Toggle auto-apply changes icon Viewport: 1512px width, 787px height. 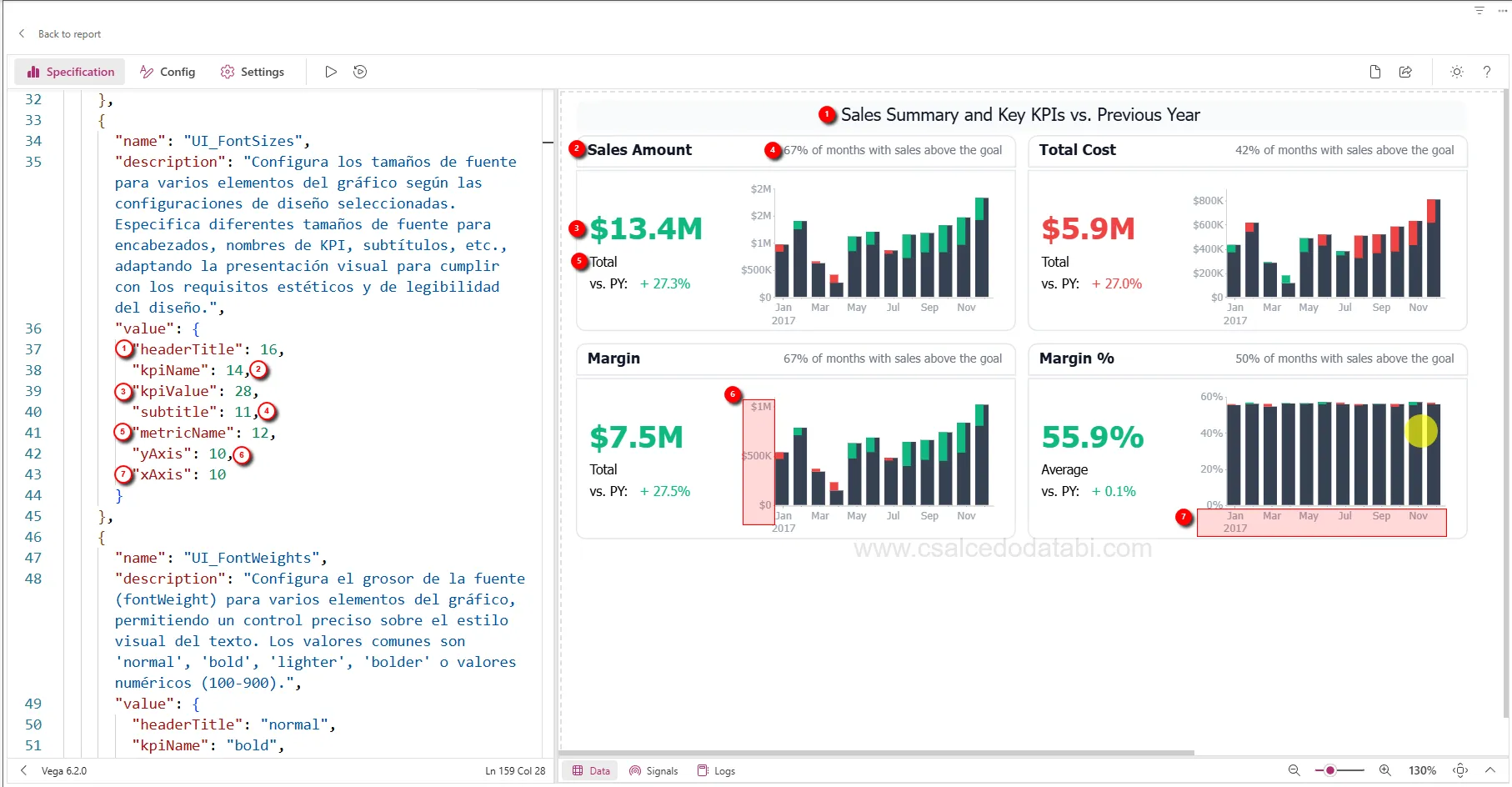[x=360, y=72]
